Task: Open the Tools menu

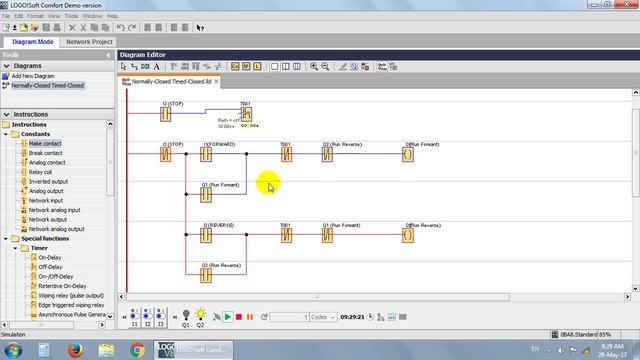Action: (x=71, y=16)
